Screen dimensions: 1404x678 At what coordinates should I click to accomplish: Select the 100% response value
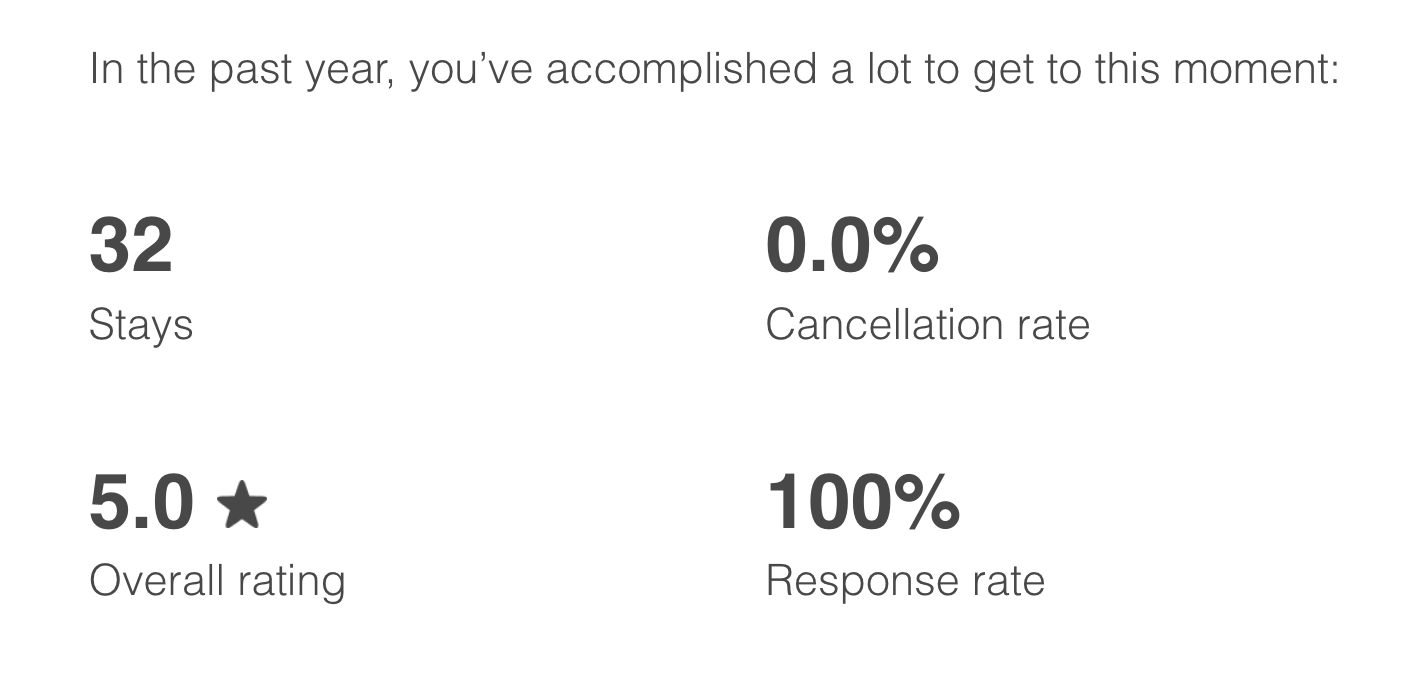862,504
